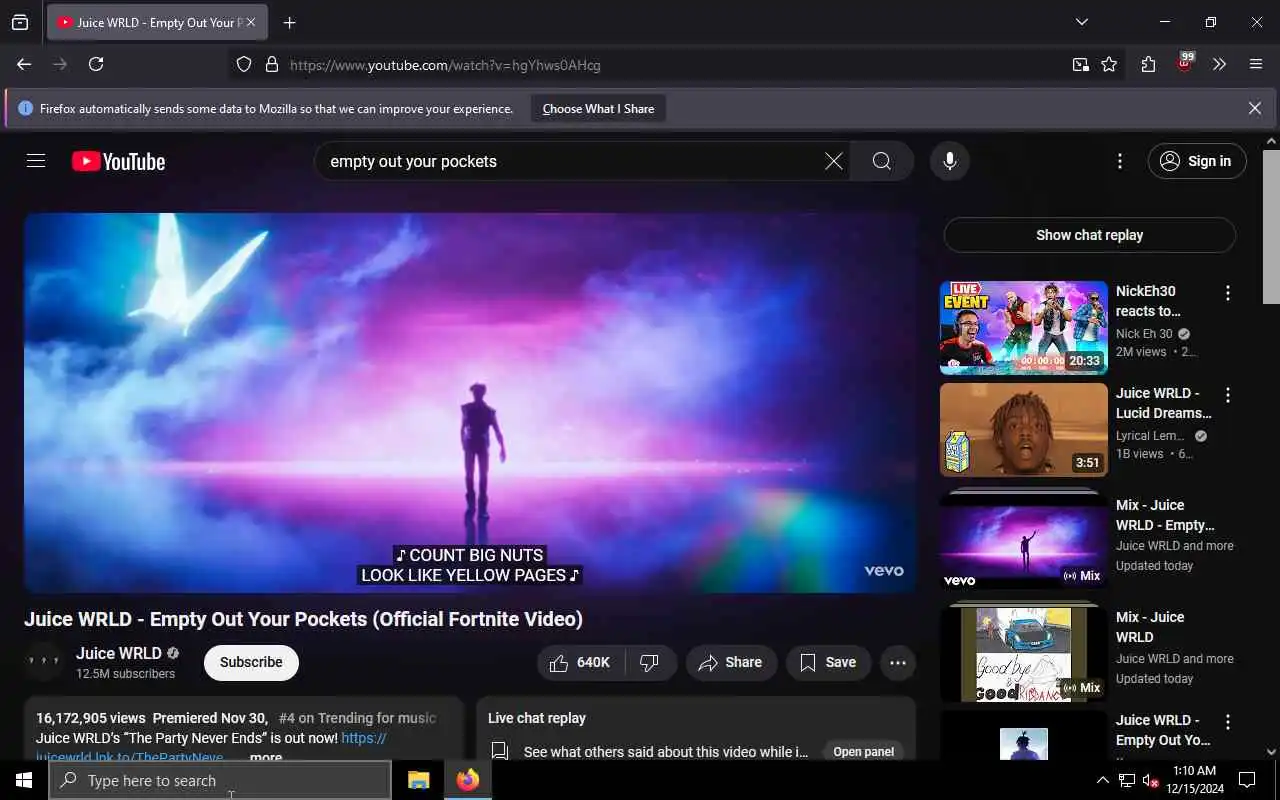Open YouTube settings three-dot menu
The height and width of the screenshot is (800, 1280).
tap(1120, 161)
